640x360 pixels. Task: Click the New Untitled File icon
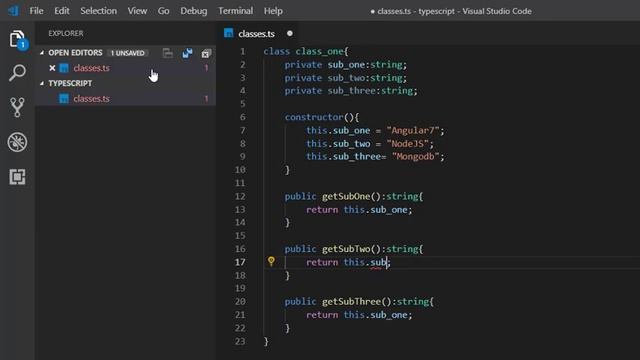168,53
